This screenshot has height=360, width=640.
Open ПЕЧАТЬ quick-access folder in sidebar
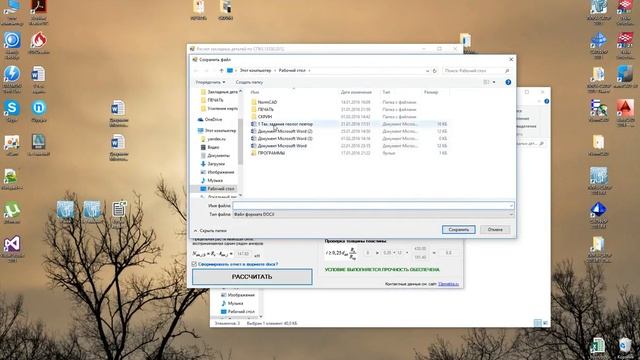point(215,100)
